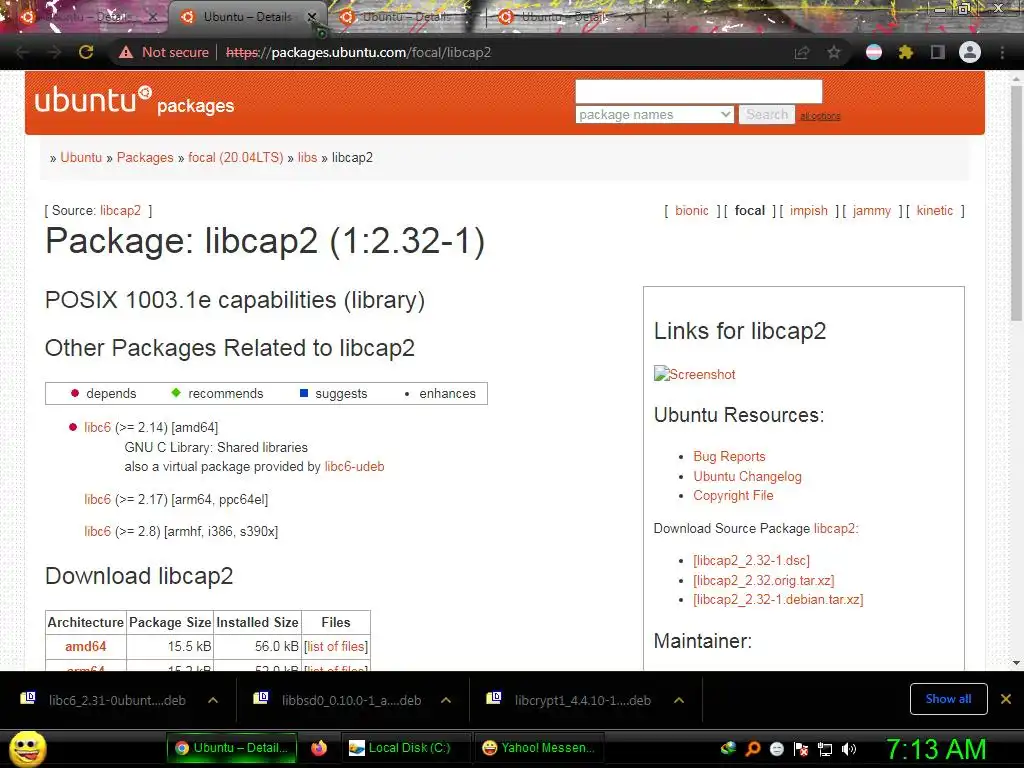Open the Source libcap2 link
This screenshot has height=768, width=1024.
coord(120,210)
